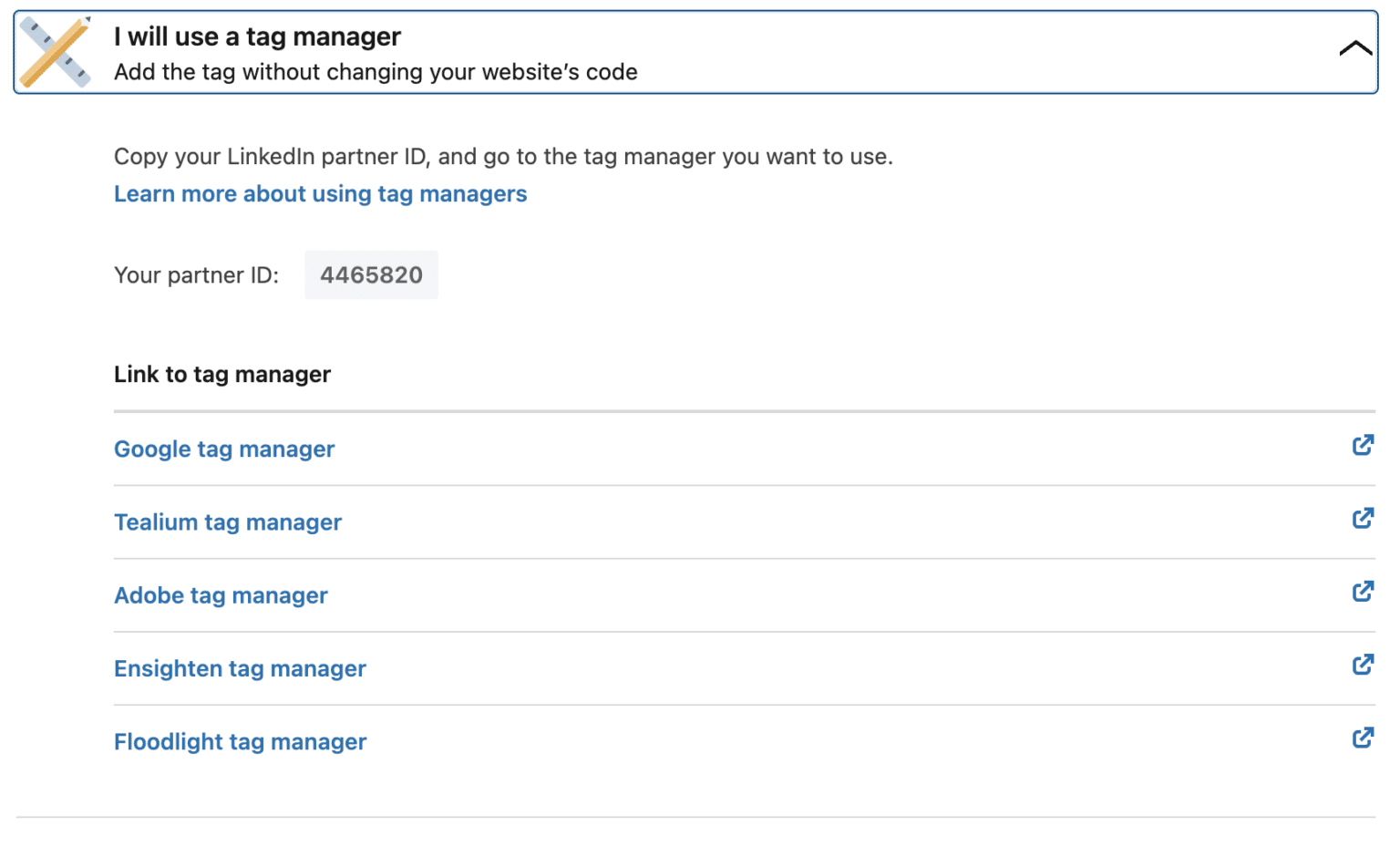This screenshot has width=1400, height=857.
Task: Click 'Add the tag without changing your website's code'
Action: [x=376, y=72]
